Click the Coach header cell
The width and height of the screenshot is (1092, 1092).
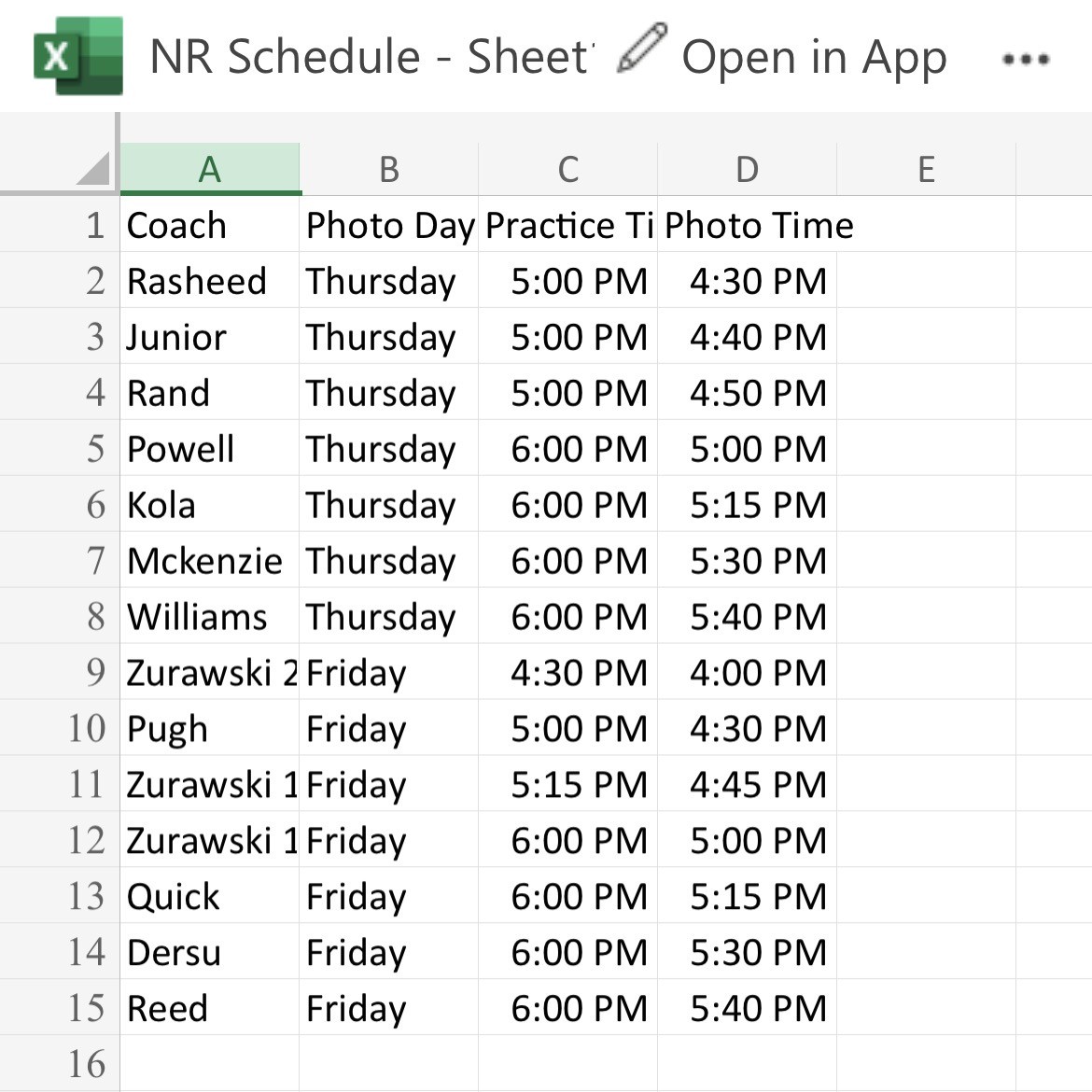[x=210, y=225]
